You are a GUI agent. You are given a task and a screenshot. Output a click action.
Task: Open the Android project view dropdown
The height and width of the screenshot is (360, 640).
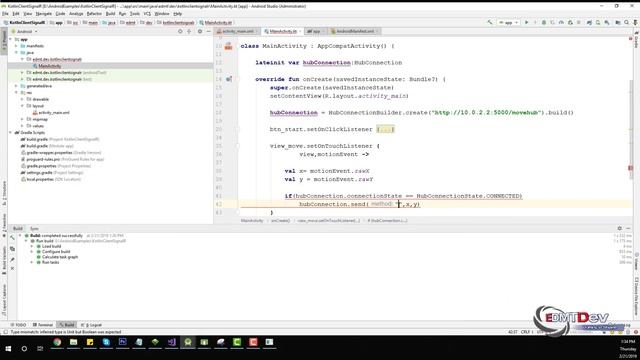pos(24,31)
